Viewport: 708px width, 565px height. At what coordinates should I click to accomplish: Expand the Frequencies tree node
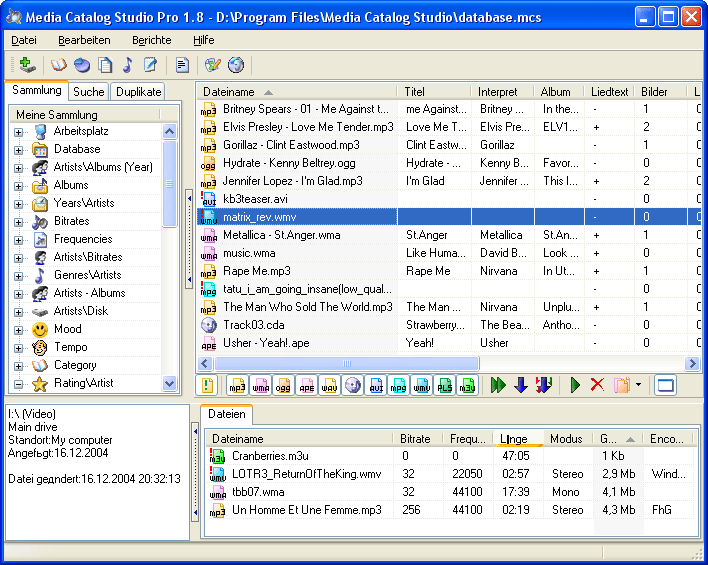pos(18,240)
